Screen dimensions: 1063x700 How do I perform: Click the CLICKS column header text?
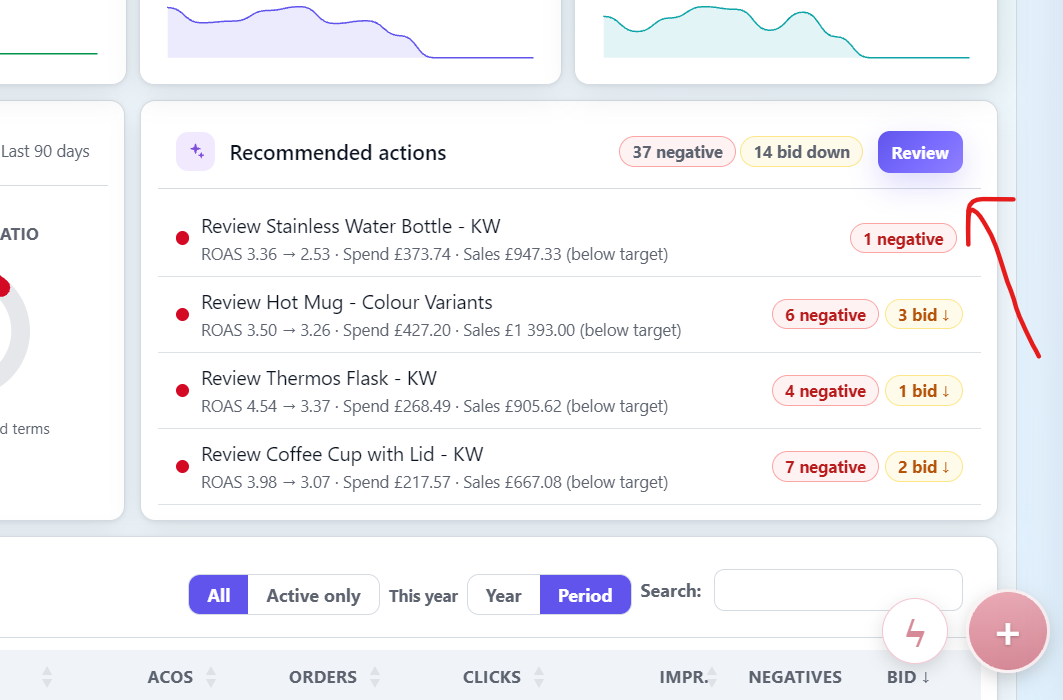point(492,676)
